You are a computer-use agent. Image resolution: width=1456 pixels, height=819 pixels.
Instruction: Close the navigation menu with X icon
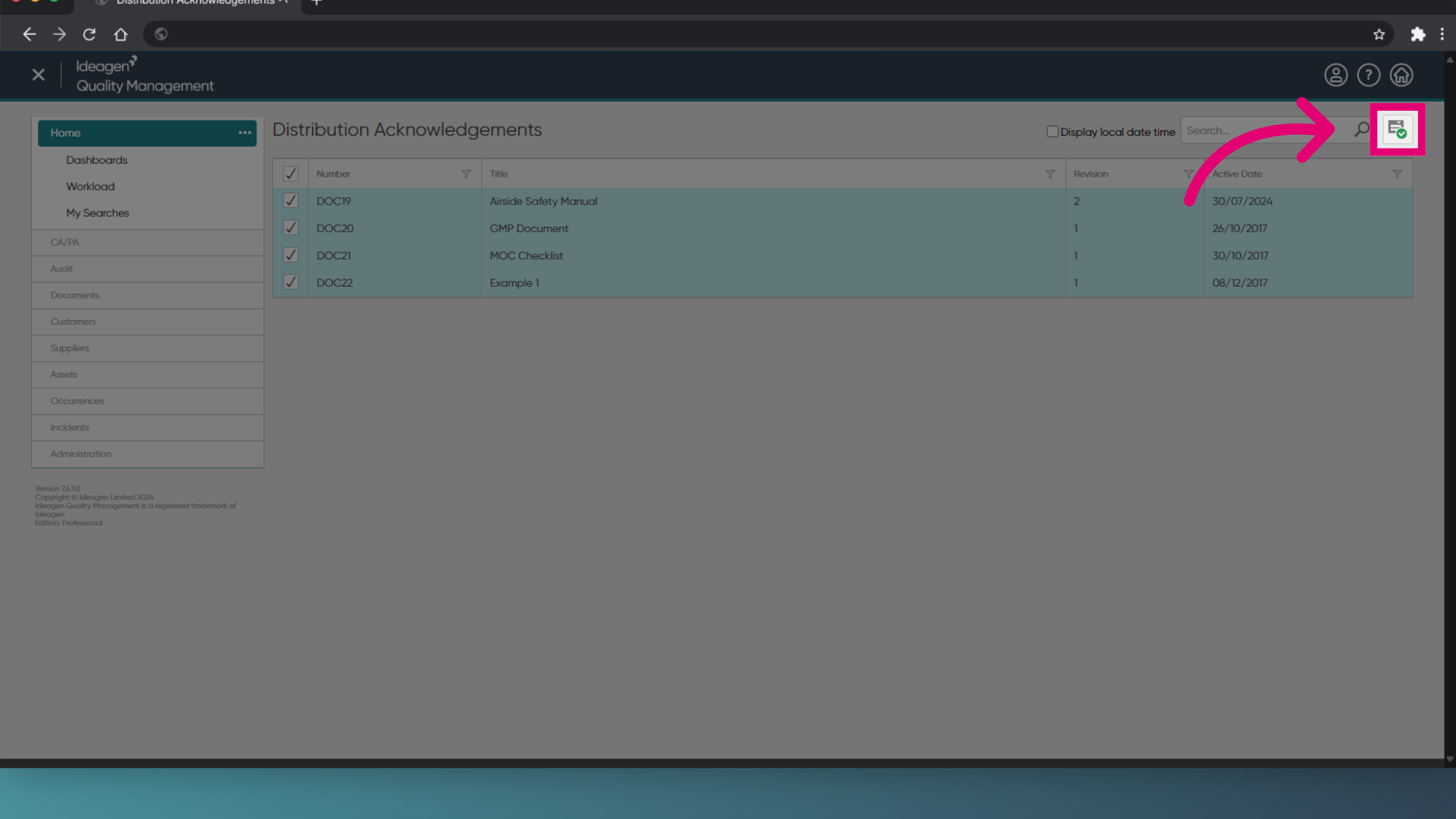pyautogui.click(x=39, y=75)
